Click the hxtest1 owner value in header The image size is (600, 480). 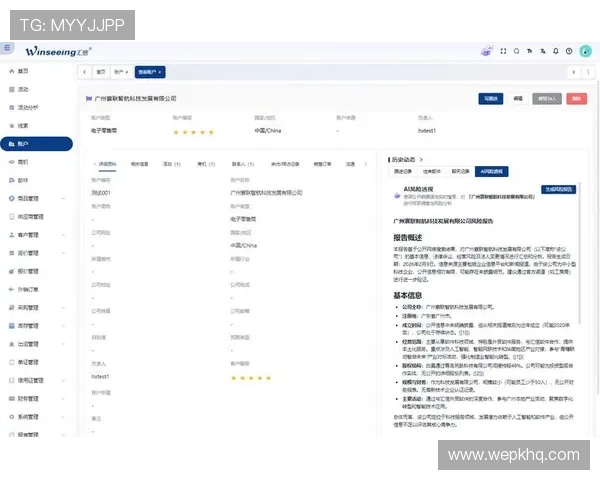[x=427, y=131]
